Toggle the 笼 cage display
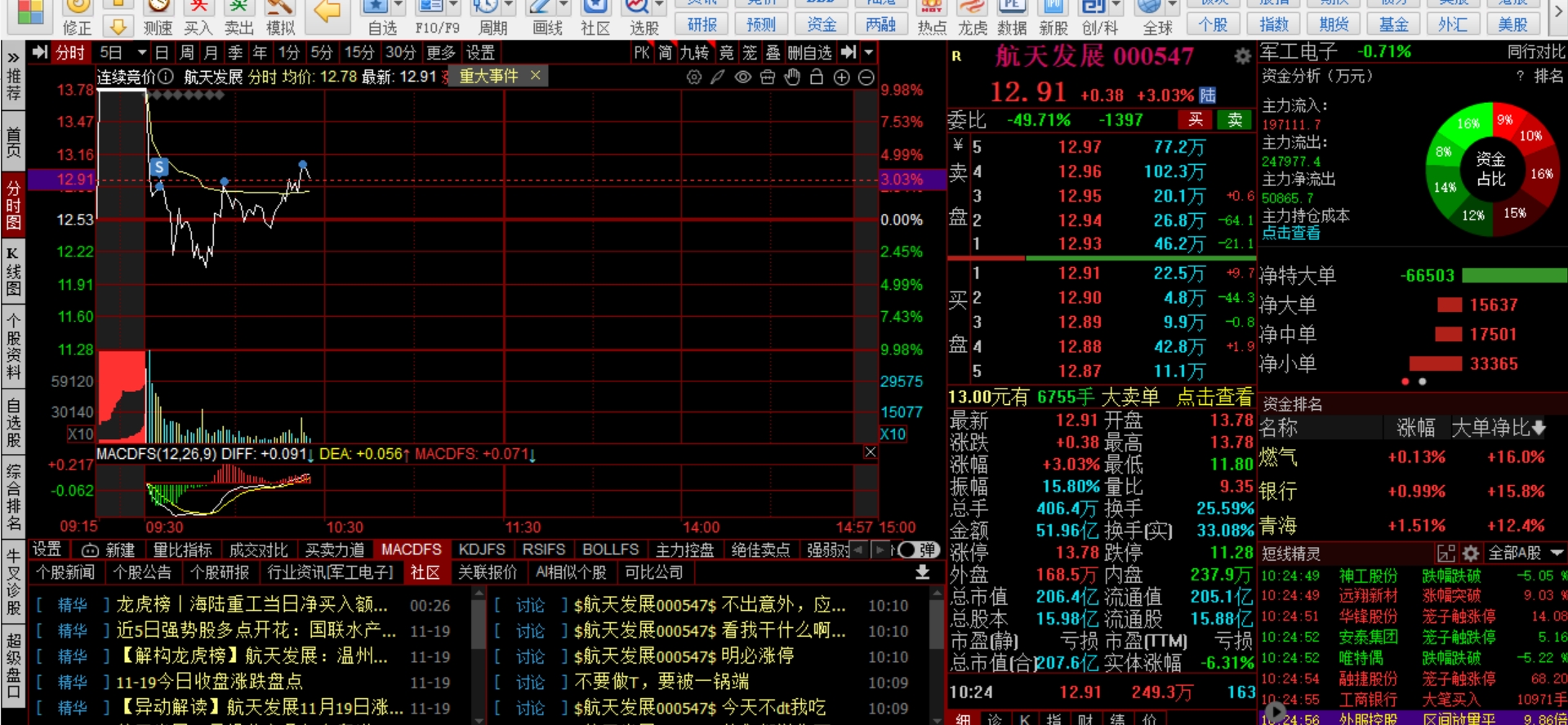Image resolution: width=1568 pixels, height=725 pixels. pyautogui.click(x=750, y=53)
